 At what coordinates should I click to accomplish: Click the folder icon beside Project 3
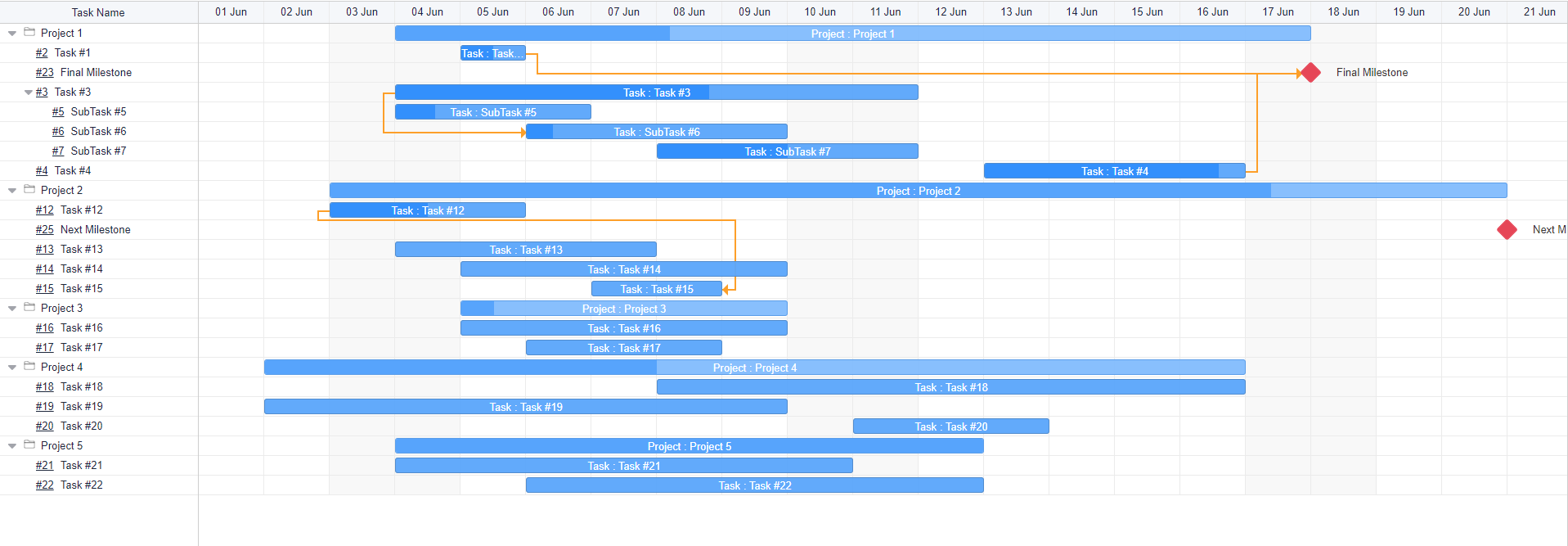click(x=29, y=308)
